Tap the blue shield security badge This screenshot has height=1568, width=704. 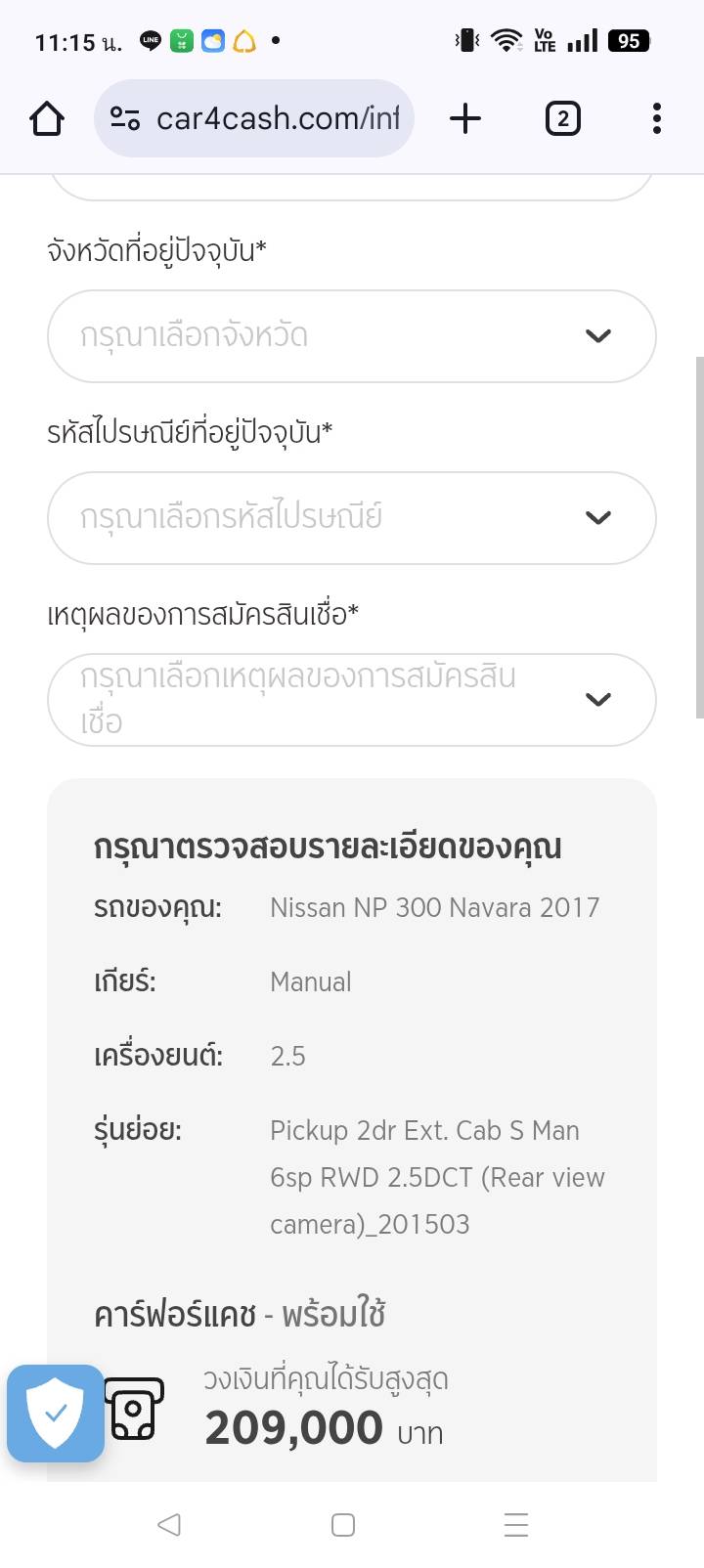[56, 1413]
